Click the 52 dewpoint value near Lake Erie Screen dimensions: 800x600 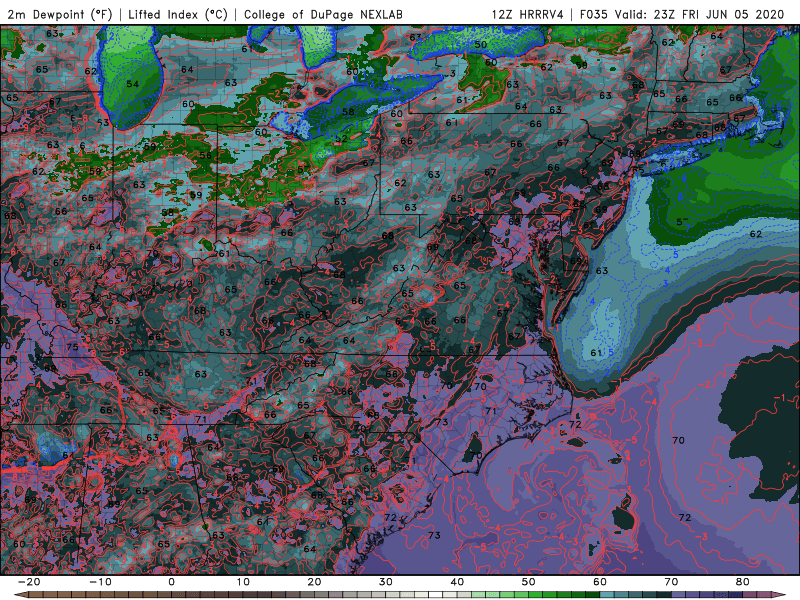[x=341, y=138]
